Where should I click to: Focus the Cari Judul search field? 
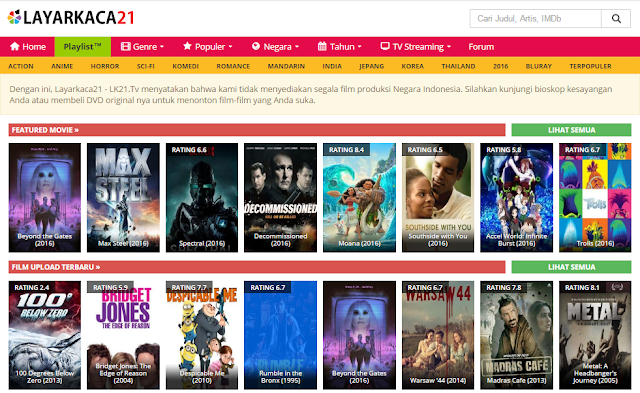pyautogui.click(x=536, y=19)
